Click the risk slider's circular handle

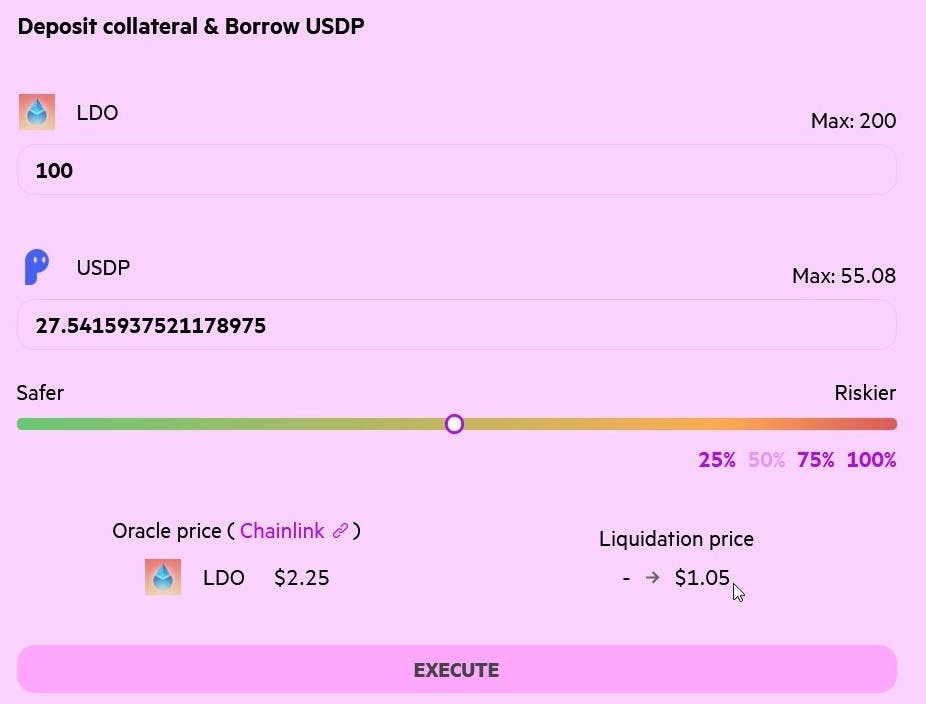click(454, 424)
